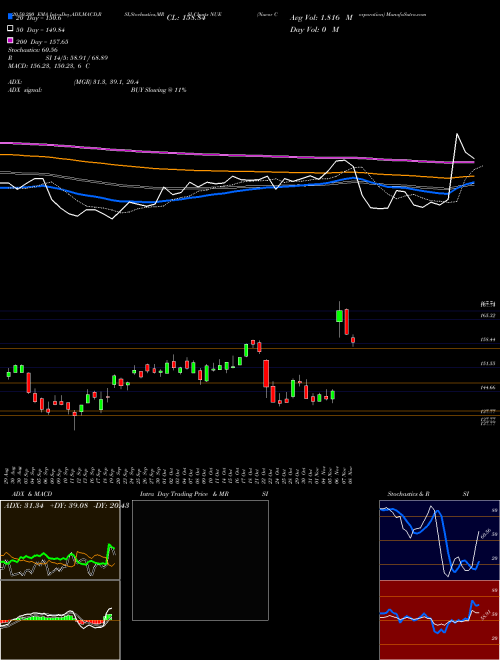Image resolution: width=500 pixels, height=660 pixels.
Task: Click the tall red candlestick at the price peak
Action: click(x=346, y=322)
